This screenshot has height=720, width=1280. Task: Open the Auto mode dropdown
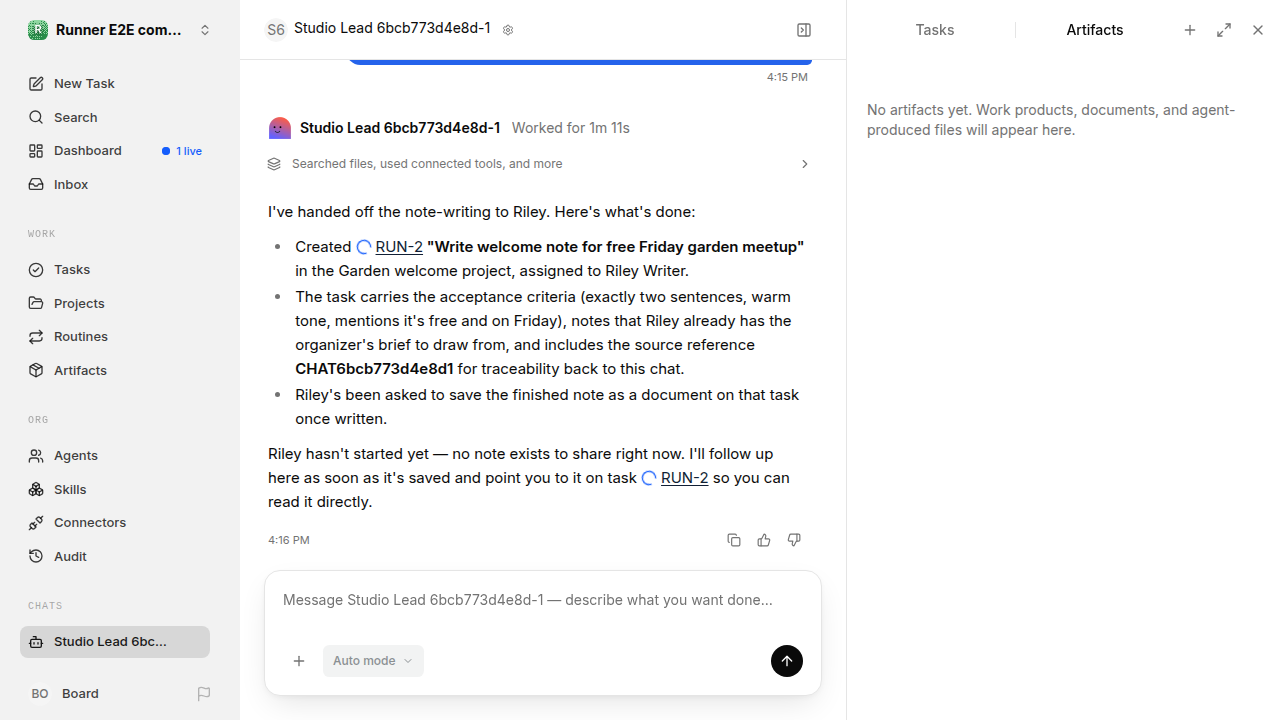point(373,661)
